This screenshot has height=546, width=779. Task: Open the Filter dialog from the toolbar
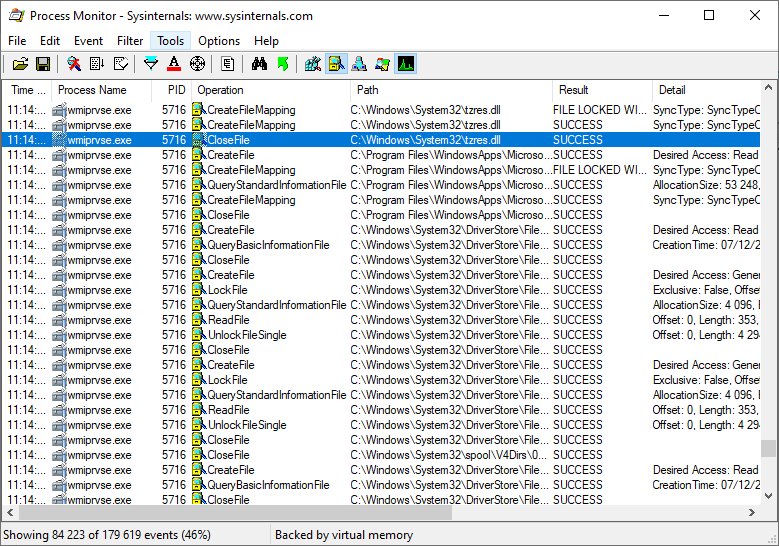click(151, 64)
